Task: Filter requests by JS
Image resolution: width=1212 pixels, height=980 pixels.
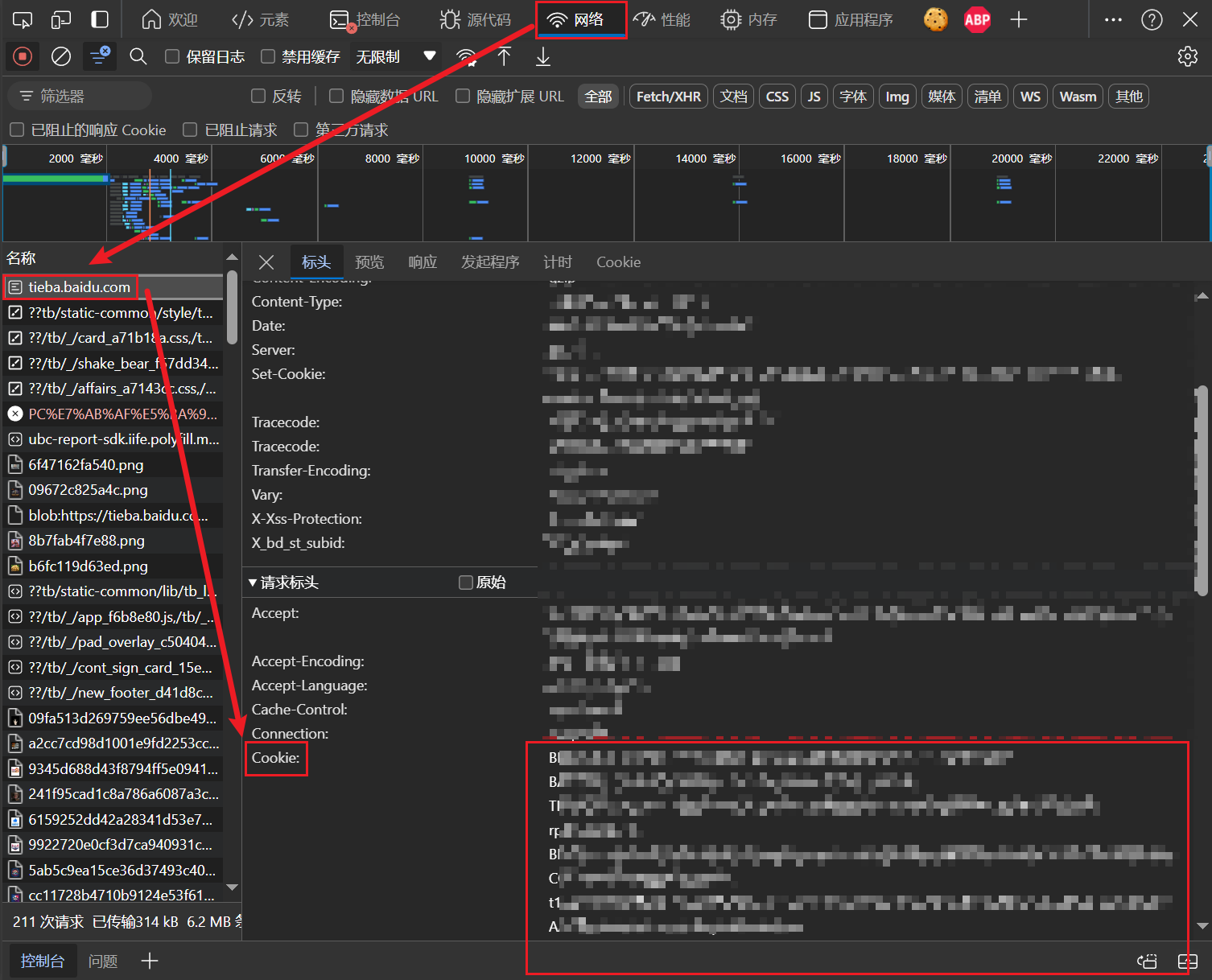Action: point(814,97)
